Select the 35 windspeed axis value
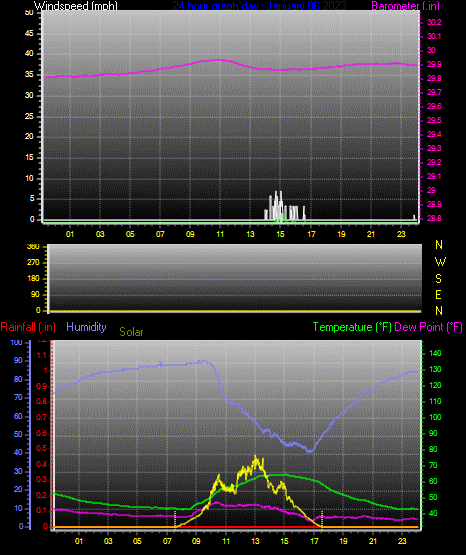Viewport: 466px width, 555px height. tap(29, 75)
